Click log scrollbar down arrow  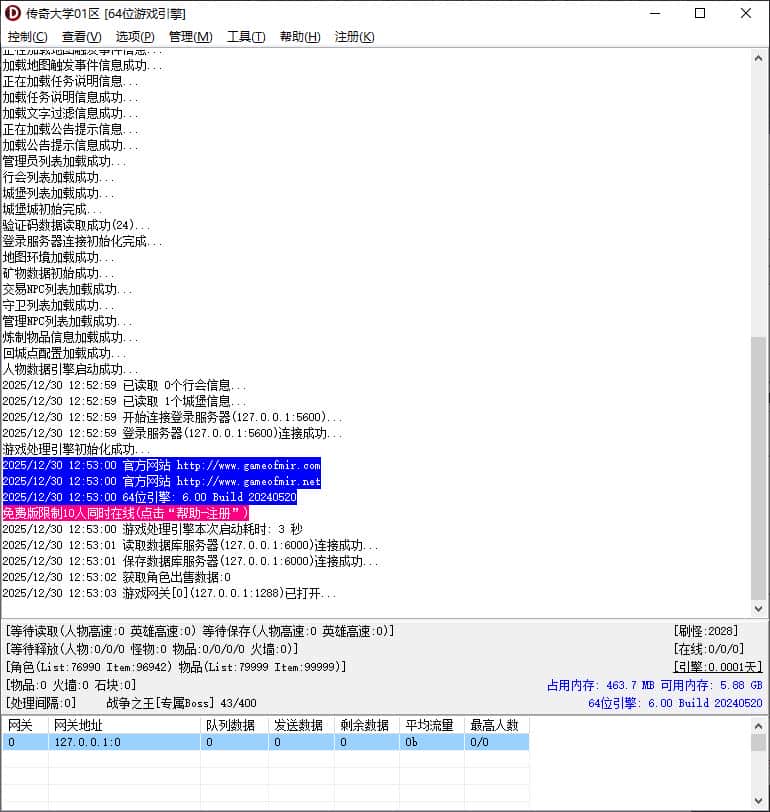click(x=758, y=608)
